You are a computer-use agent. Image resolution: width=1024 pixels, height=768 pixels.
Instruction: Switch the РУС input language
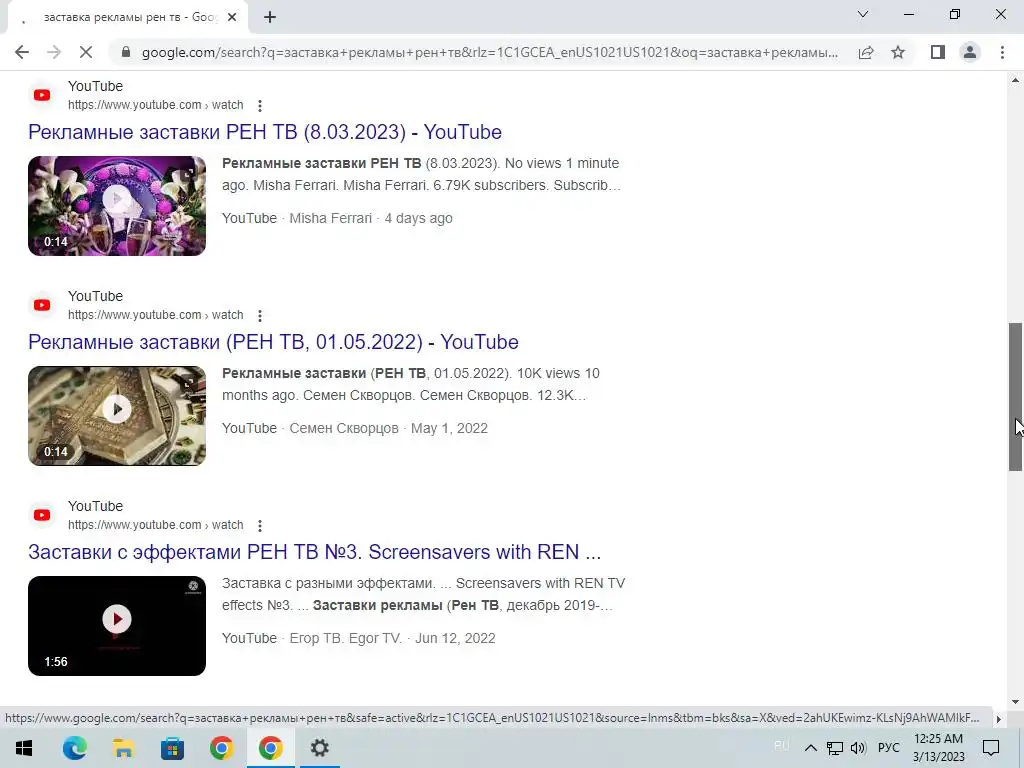(x=888, y=748)
